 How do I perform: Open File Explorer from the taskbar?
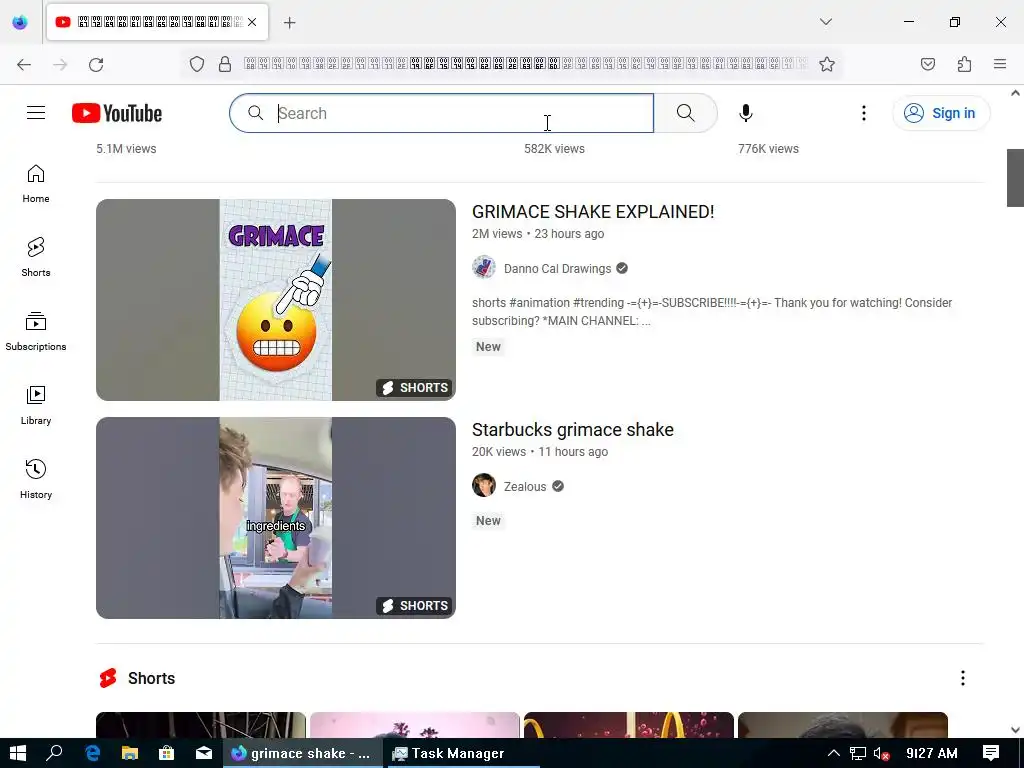[129, 753]
